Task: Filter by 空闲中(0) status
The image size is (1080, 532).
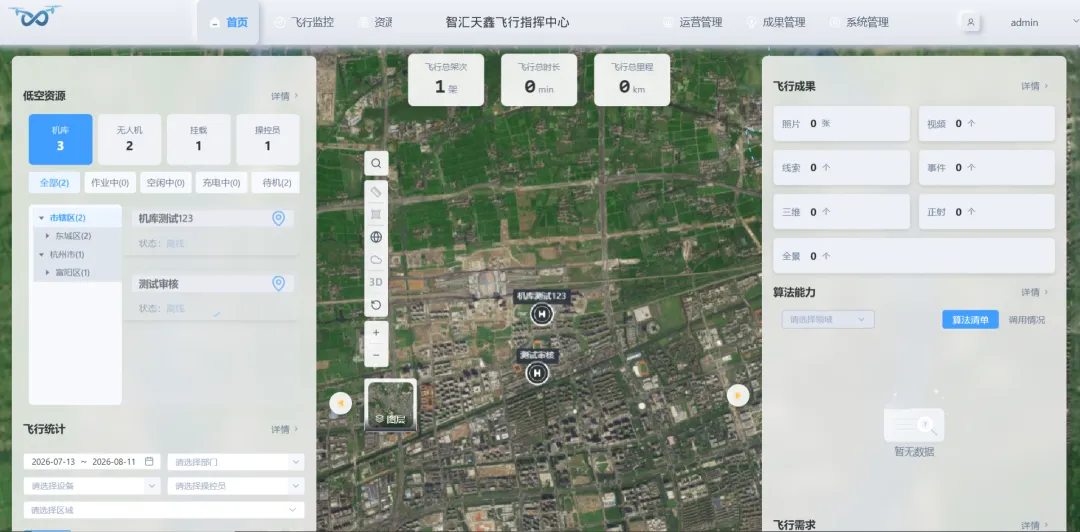Action: point(166,183)
